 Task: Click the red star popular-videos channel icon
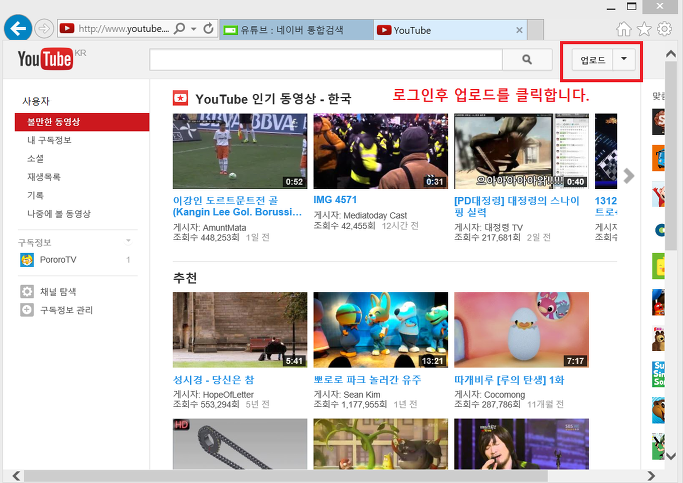(x=180, y=98)
